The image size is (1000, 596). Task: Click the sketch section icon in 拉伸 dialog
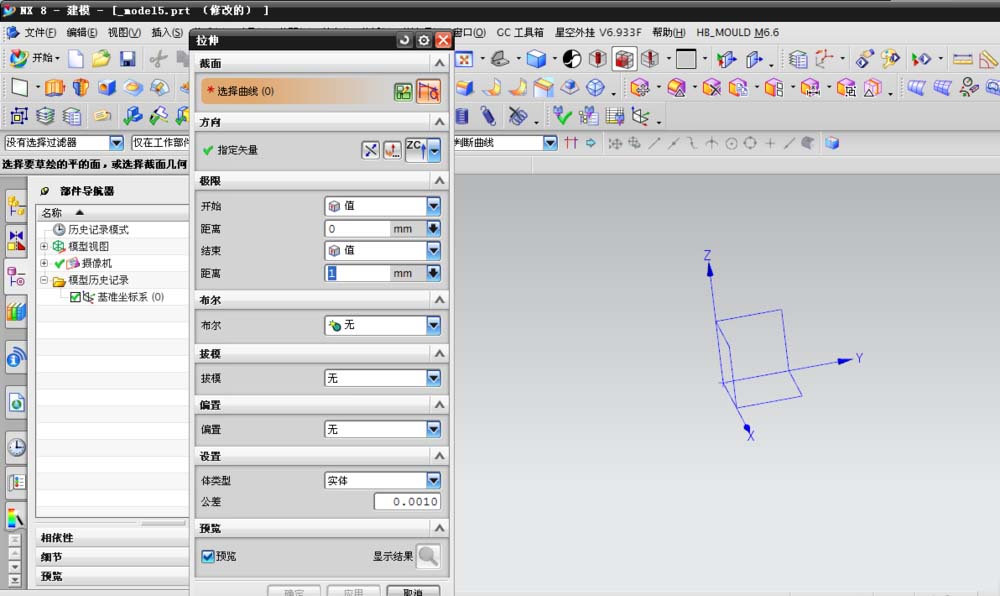[403, 92]
